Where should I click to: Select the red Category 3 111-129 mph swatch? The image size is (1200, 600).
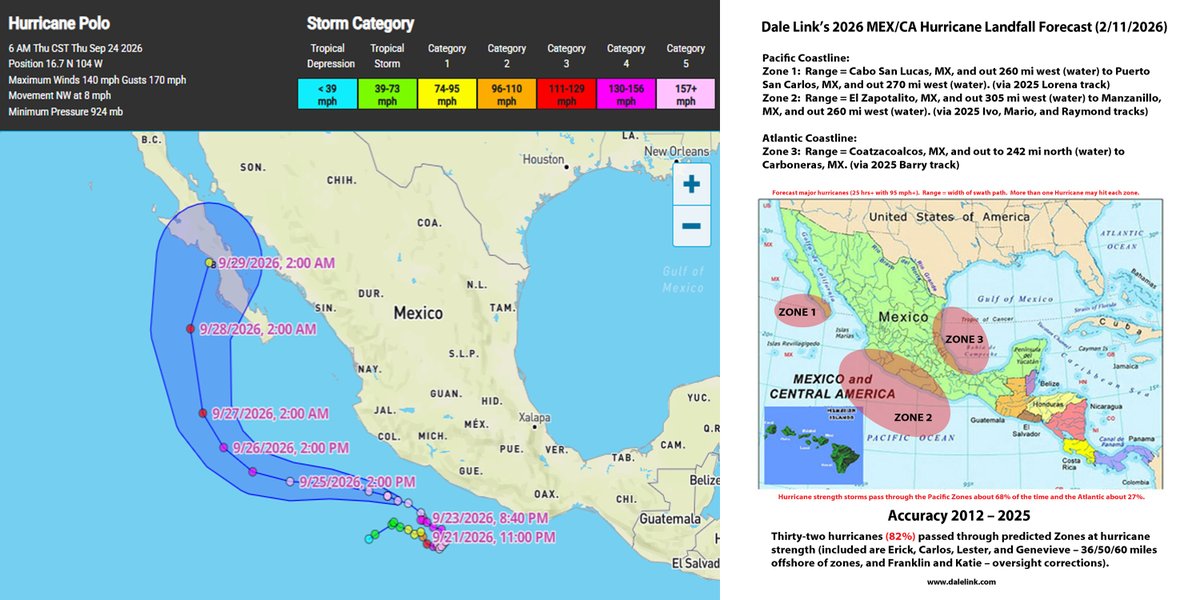coord(566,94)
